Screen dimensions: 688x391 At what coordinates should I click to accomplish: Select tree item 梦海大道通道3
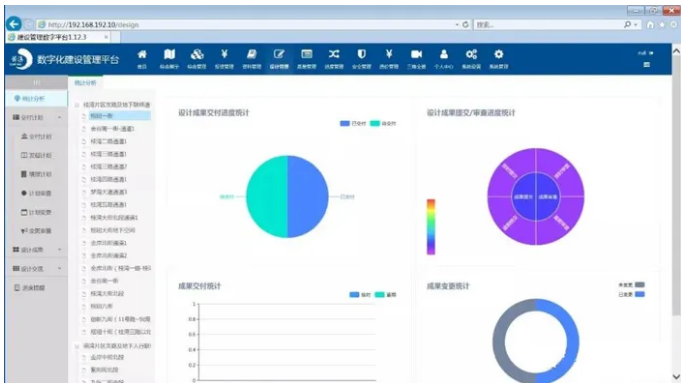(108, 192)
